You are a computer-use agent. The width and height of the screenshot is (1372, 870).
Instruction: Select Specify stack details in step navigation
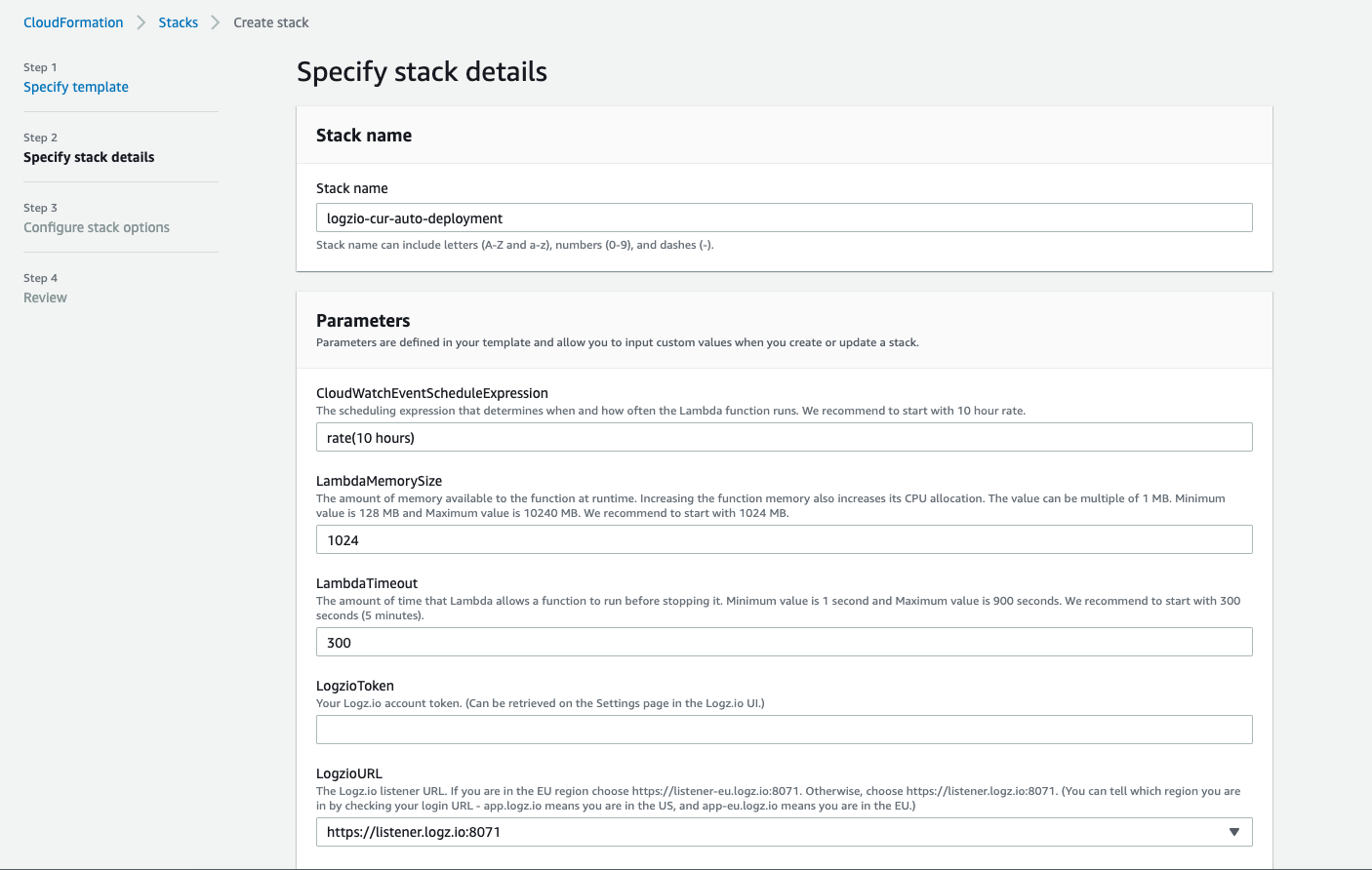[89, 157]
